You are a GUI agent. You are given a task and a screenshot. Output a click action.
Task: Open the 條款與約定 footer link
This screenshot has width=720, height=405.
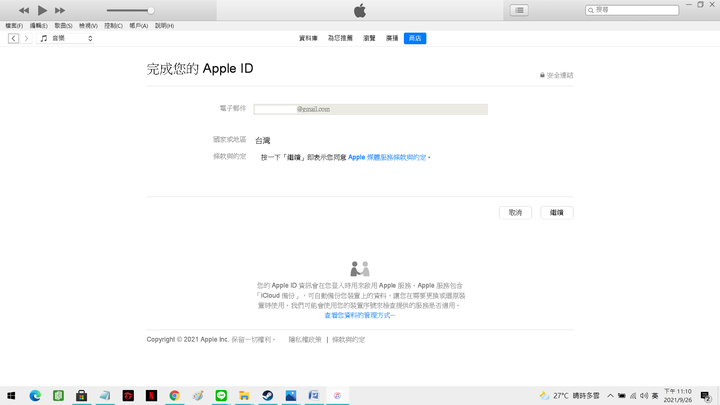(349, 340)
